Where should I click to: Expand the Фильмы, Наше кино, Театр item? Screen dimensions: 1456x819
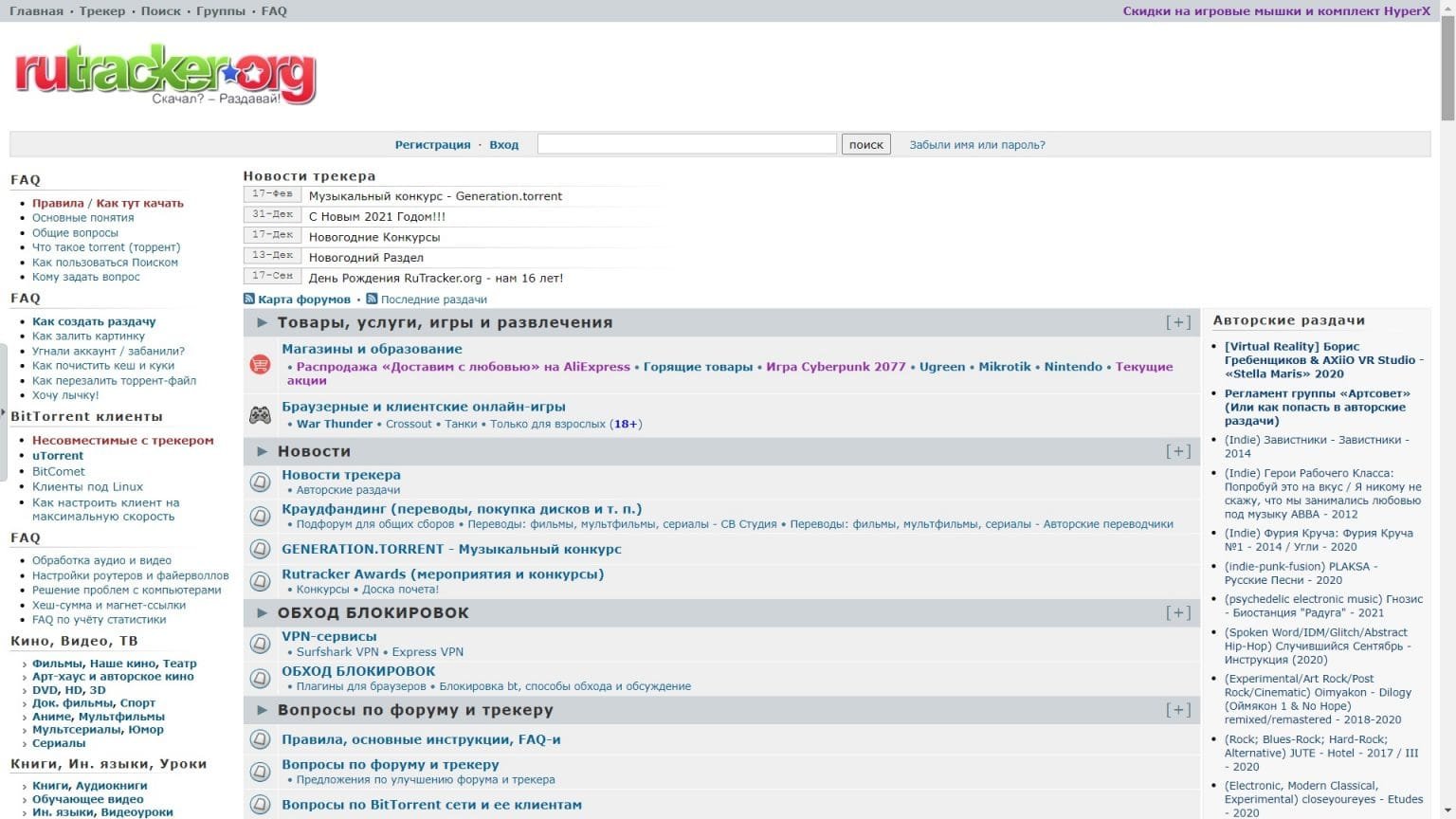(25, 664)
